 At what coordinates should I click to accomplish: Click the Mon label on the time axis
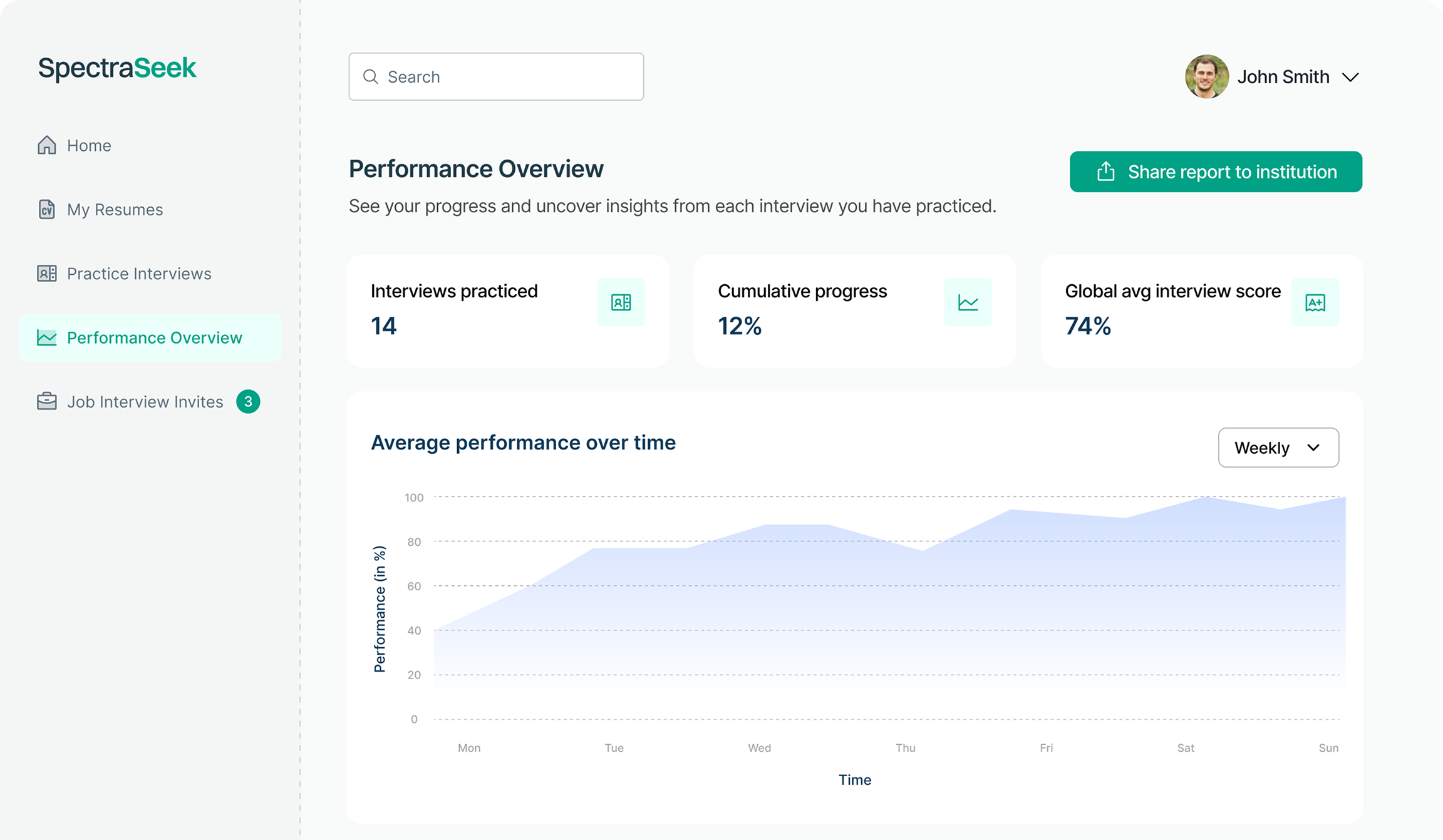469,748
